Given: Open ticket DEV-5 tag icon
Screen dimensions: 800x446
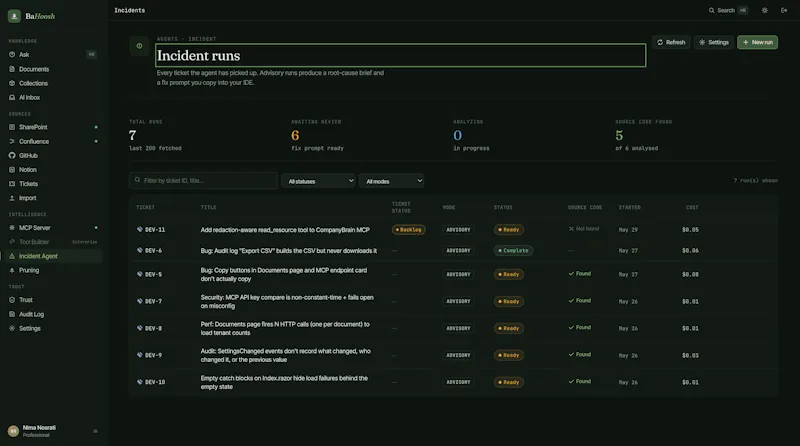Looking at the screenshot, I should tap(140, 275).
